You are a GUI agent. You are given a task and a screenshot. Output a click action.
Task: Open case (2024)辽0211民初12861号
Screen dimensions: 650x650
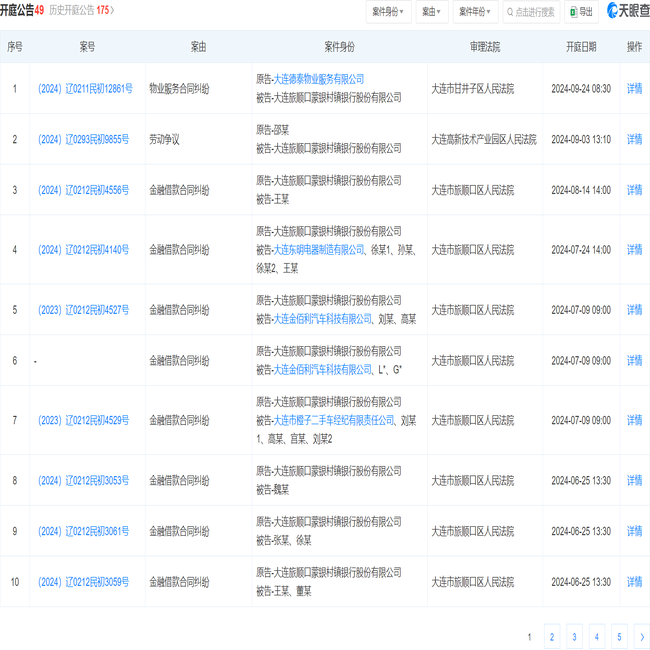85,88
